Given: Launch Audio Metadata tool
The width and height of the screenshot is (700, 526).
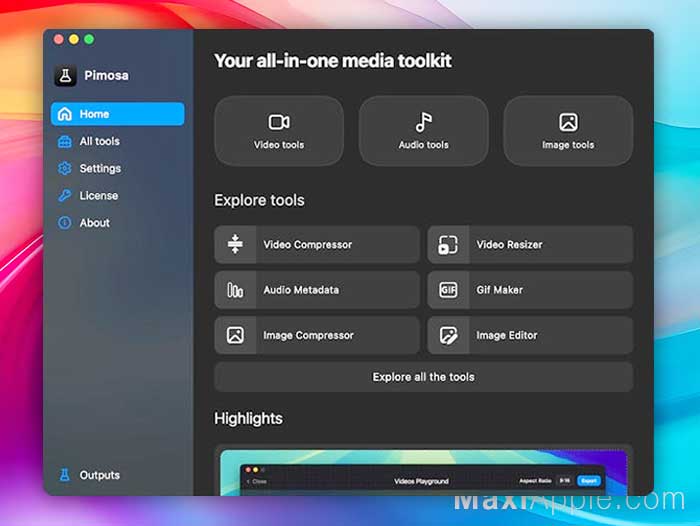Looking at the screenshot, I should 317,290.
